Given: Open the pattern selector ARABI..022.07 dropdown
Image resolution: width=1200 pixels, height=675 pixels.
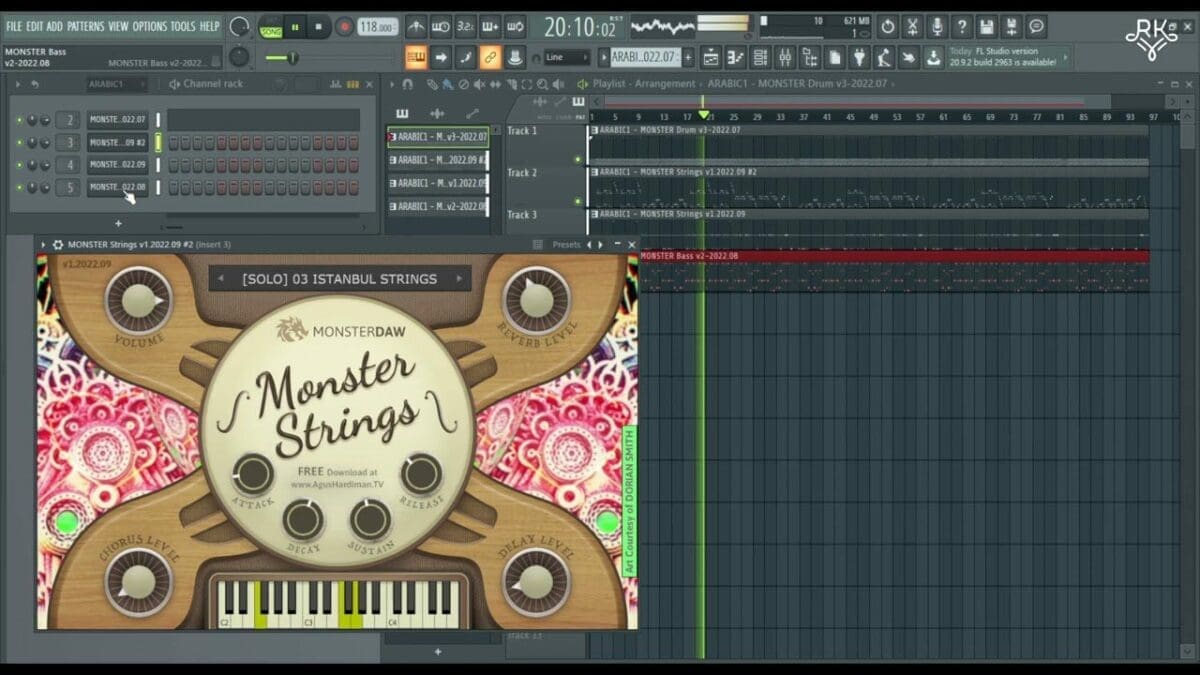Looking at the screenshot, I should pos(646,57).
